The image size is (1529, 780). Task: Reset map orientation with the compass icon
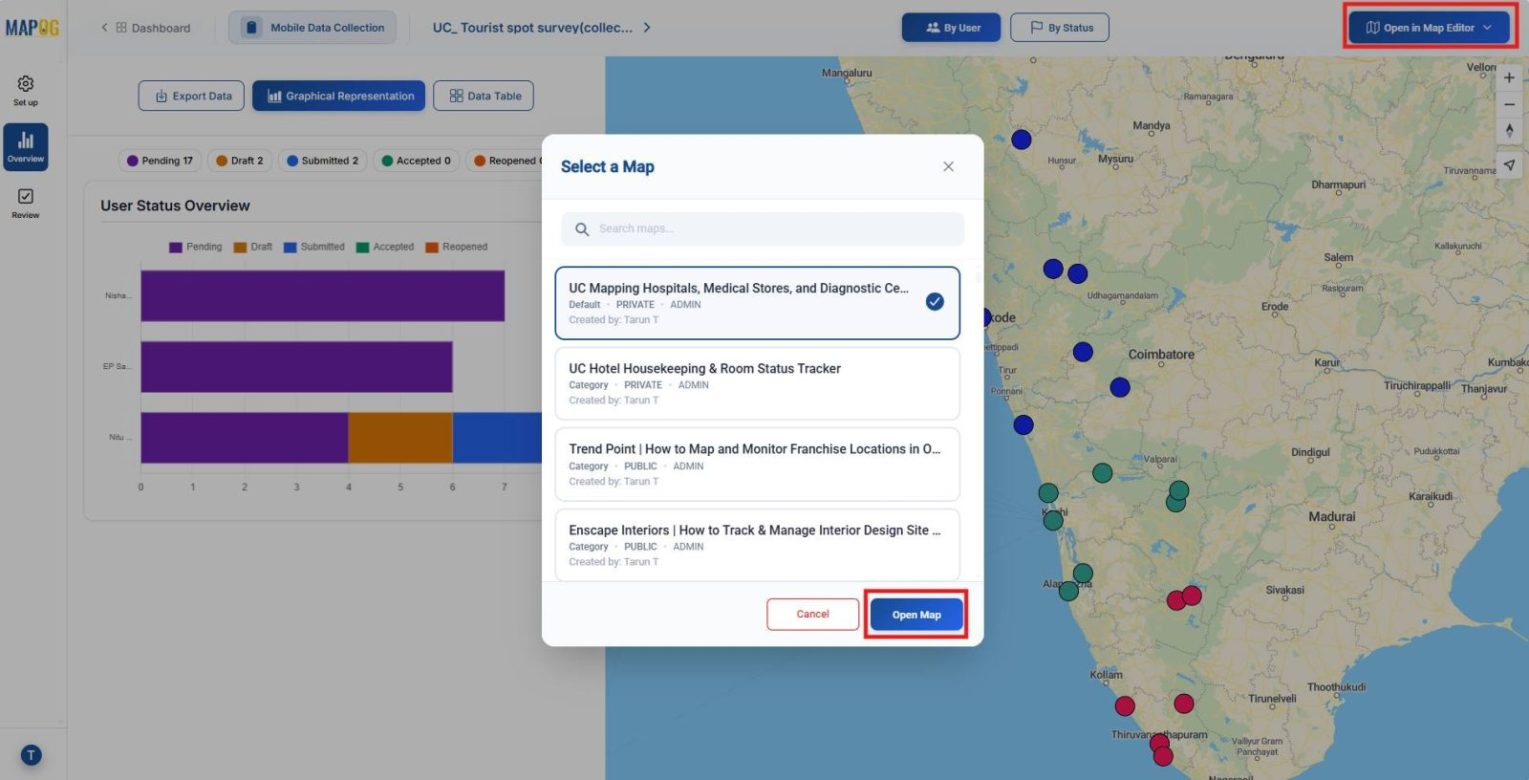[1509, 129]
